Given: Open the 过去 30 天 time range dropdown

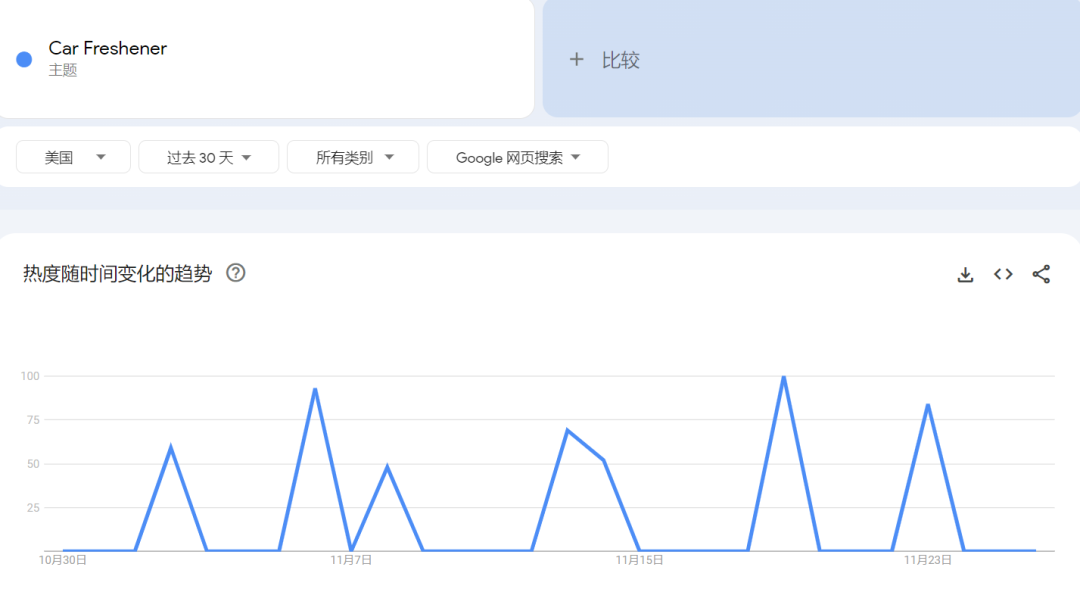Looking at the screenshot, I should (209, 157).
